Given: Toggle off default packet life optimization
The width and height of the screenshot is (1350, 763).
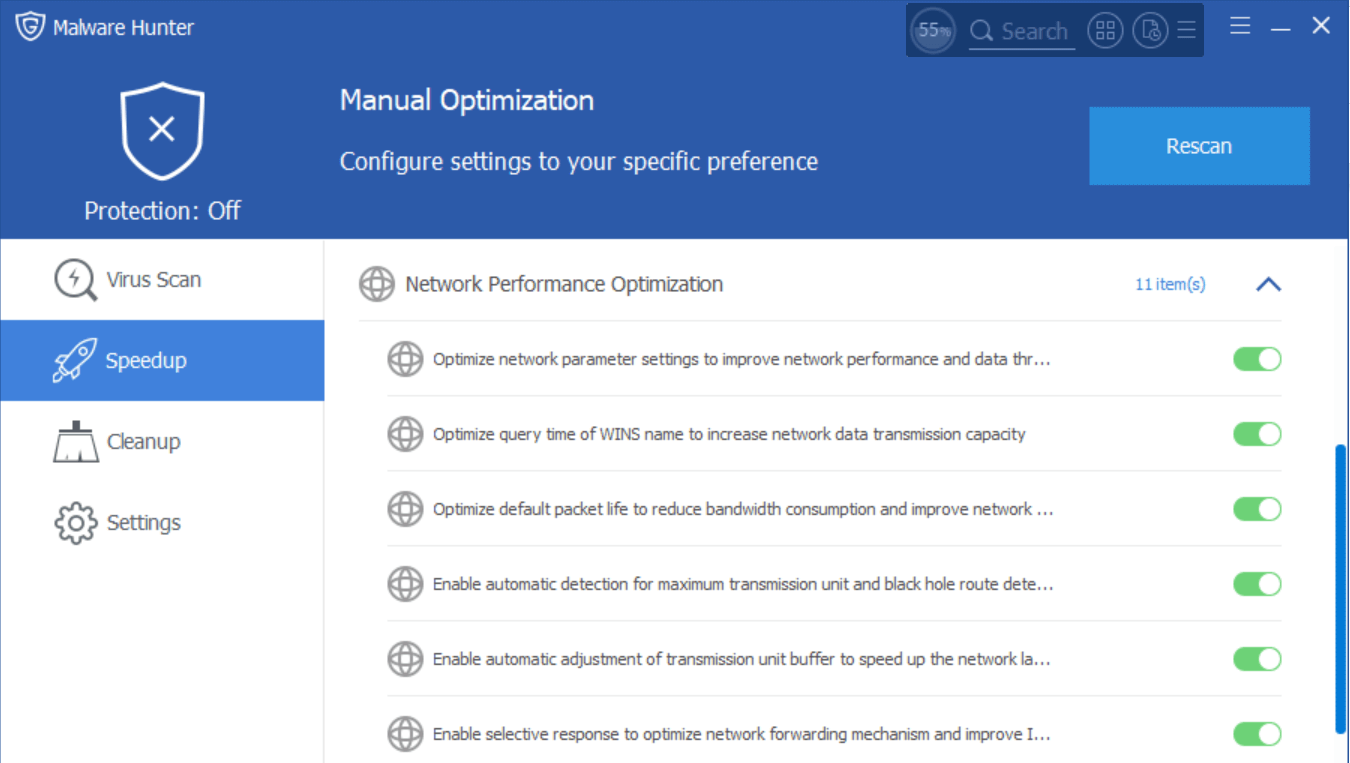Looking at the screenshot, I should (x=1257, y=509).
